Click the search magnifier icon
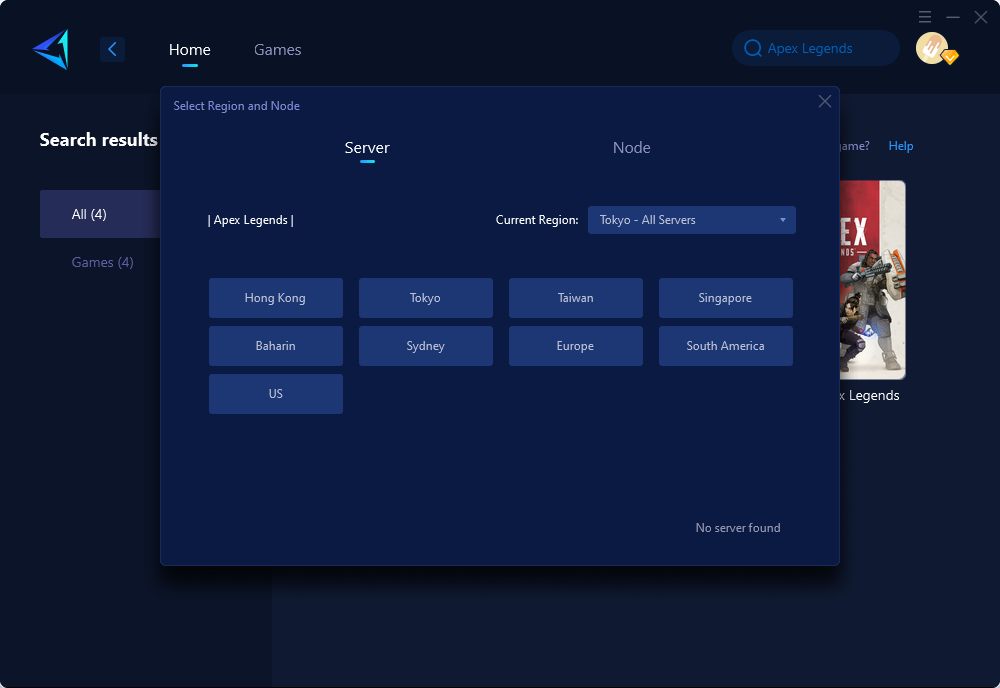Viewport: 1000px width, 688px height. 753,48
